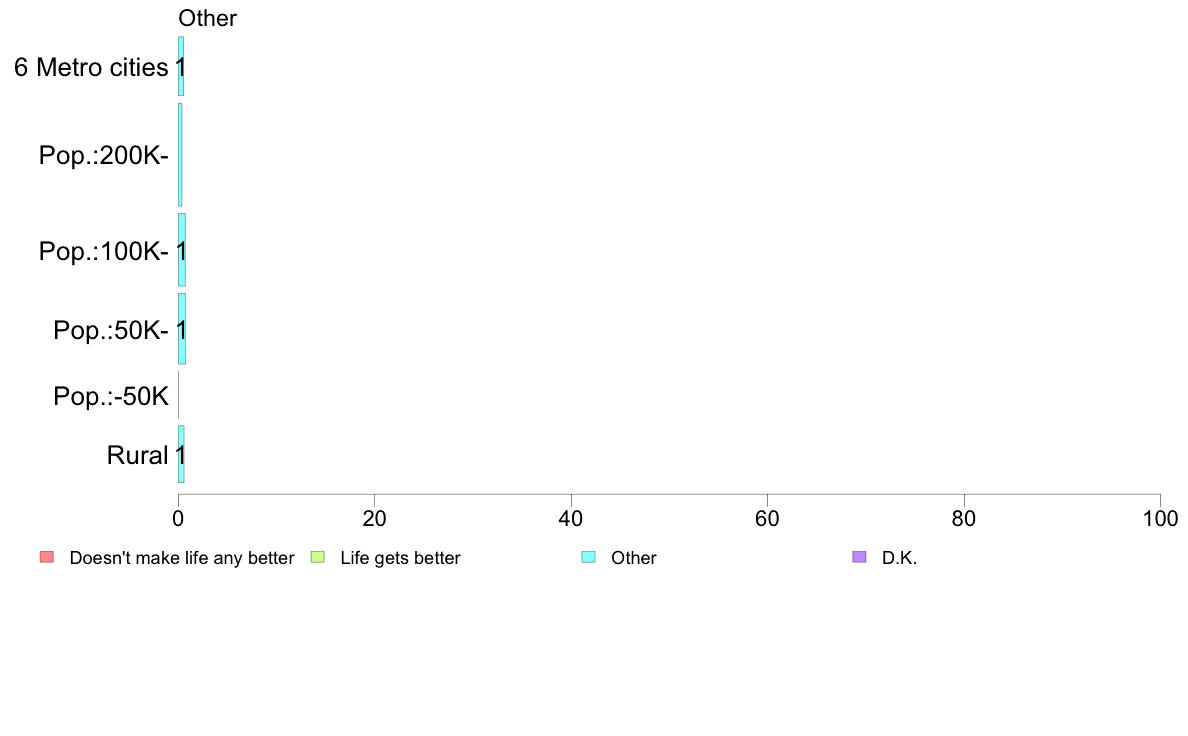Click the '6 Metro cities' axis label
Image resolution: width=1188 pixels, height=736 pixels.
pos(91,67)
